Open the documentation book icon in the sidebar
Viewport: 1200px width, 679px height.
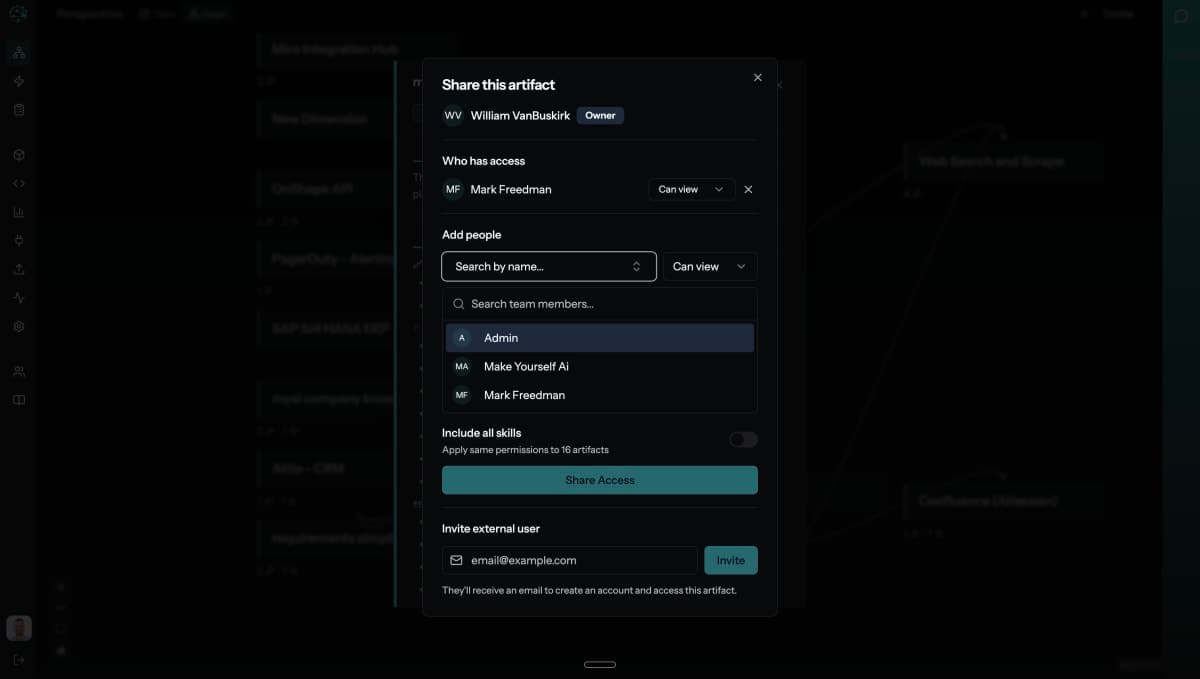(17, 397)
